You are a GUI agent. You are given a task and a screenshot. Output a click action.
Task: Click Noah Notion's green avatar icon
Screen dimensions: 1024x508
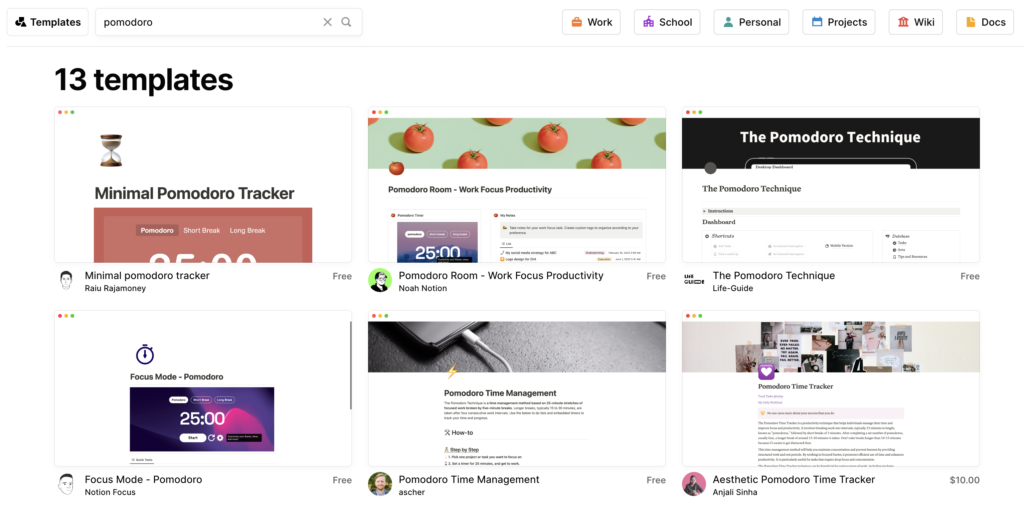click(x=380, y=281)
